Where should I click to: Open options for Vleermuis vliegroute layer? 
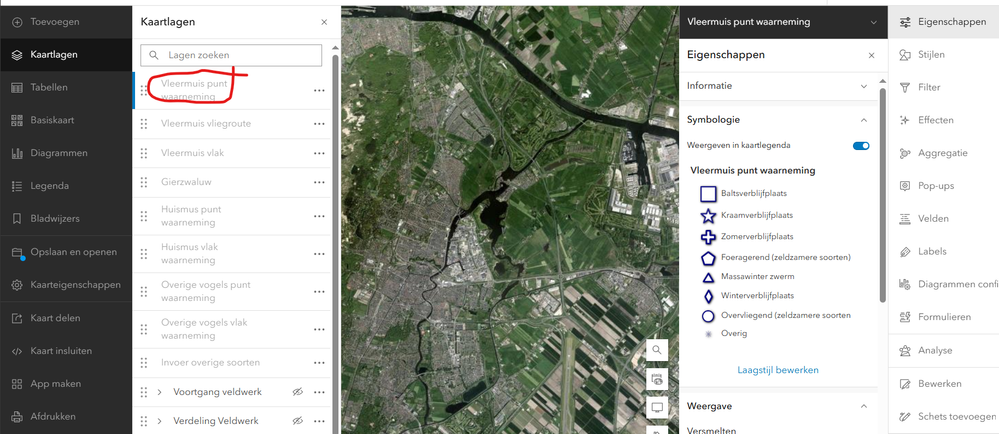click(x=319, y=124)
